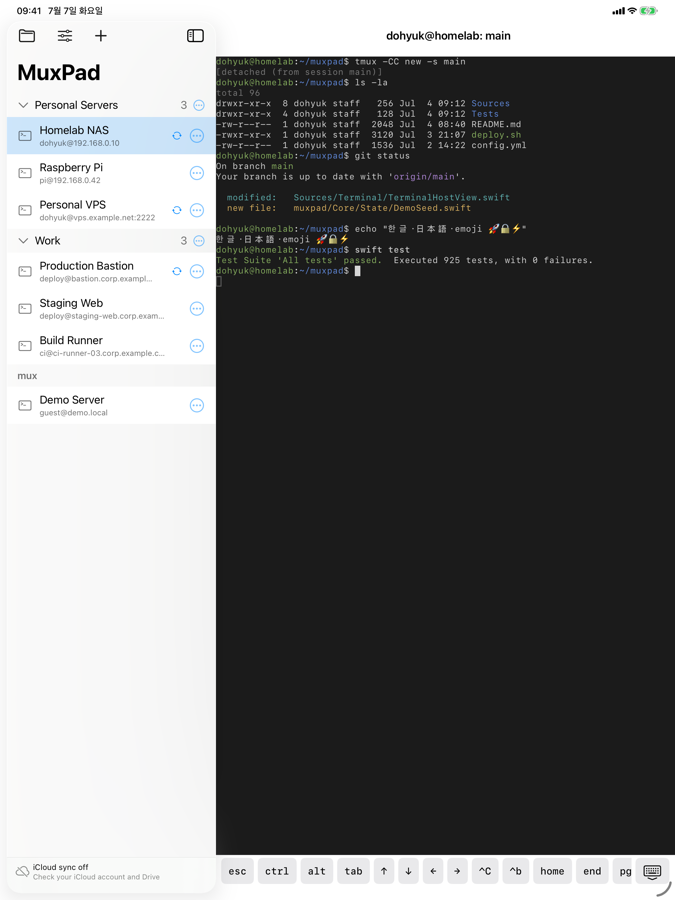Tap the esc key button
Screen dimensions: 675x900
click(x=237, y=871)
